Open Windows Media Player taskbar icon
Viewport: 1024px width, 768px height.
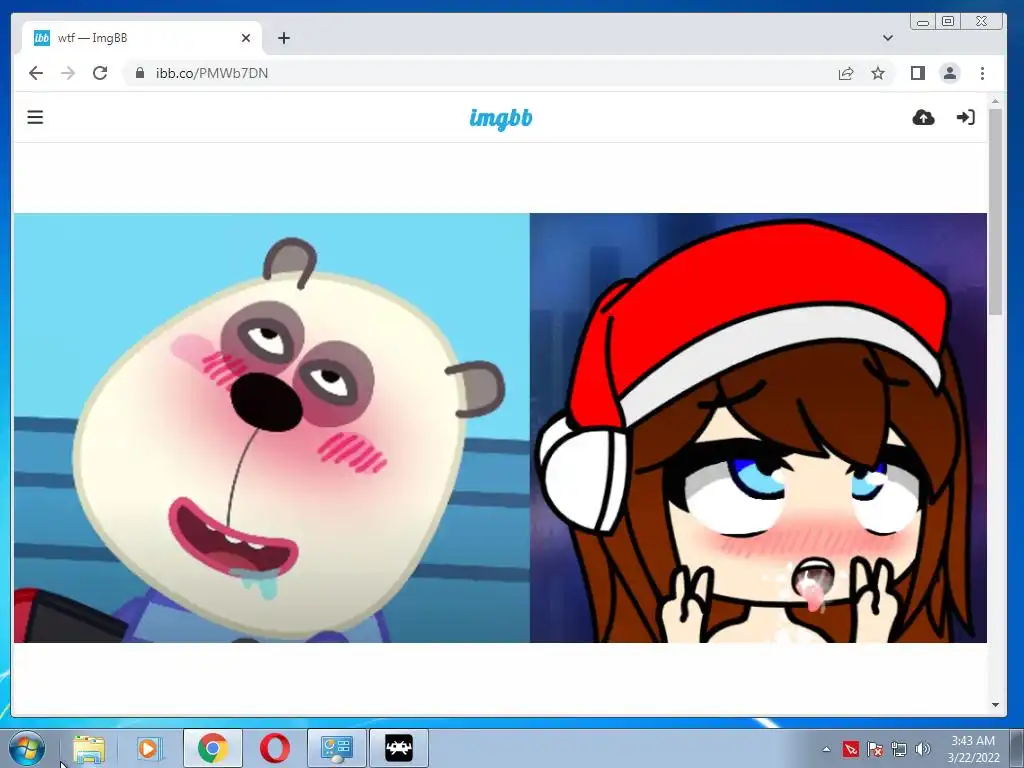pyautogui.click(x=148, y=748)
